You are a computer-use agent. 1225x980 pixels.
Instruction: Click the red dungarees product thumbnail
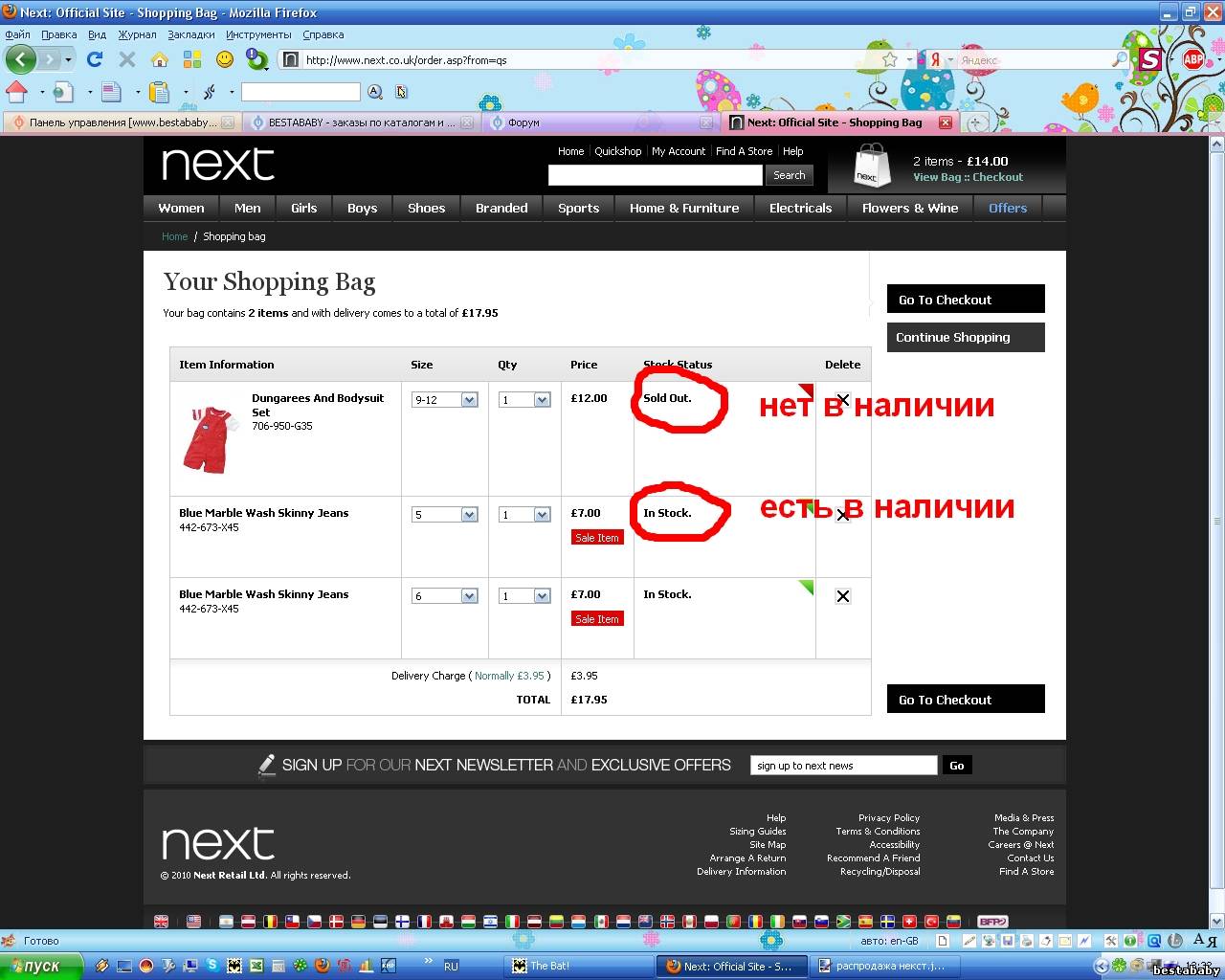click(209, 439)
